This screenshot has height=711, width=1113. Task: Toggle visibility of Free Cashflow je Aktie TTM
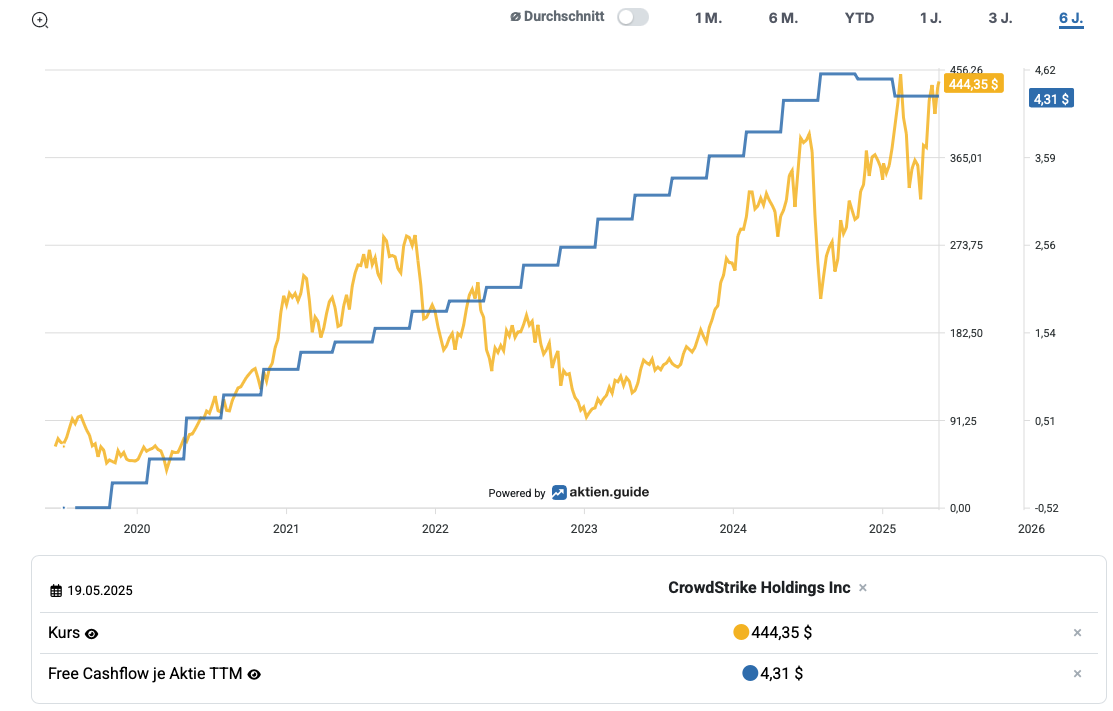(254, 675)
